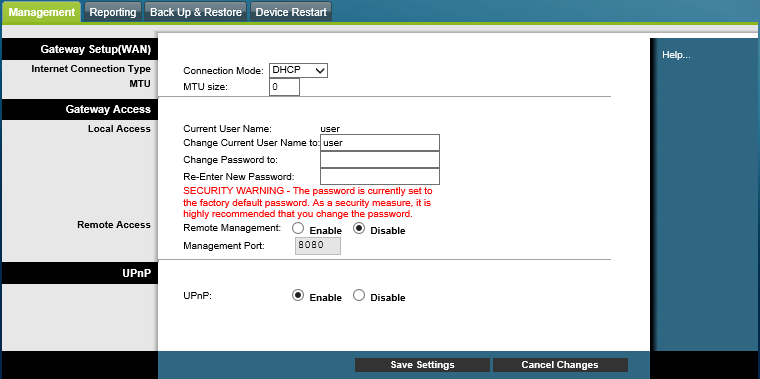Open the Back Up & Restore tab

196,12
